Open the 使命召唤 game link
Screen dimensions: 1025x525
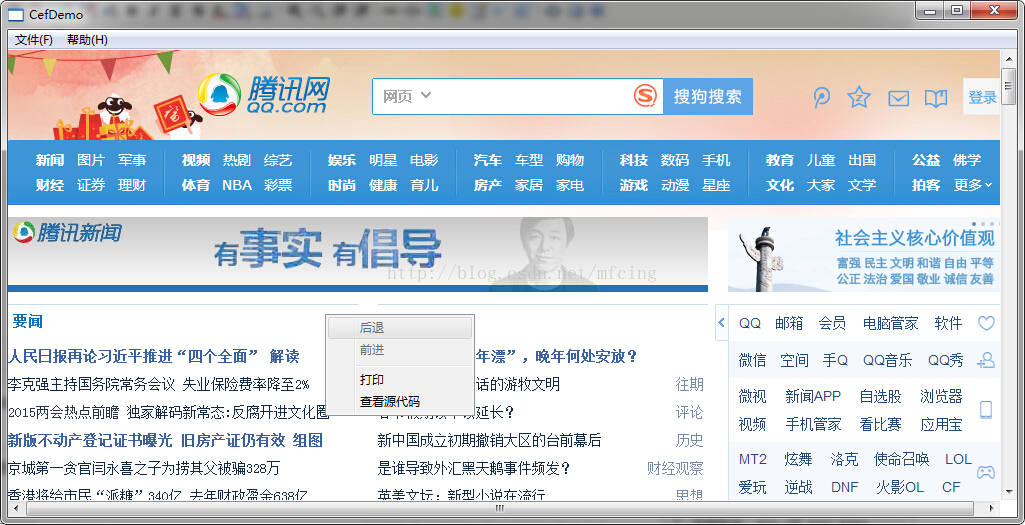pos(901,459)
